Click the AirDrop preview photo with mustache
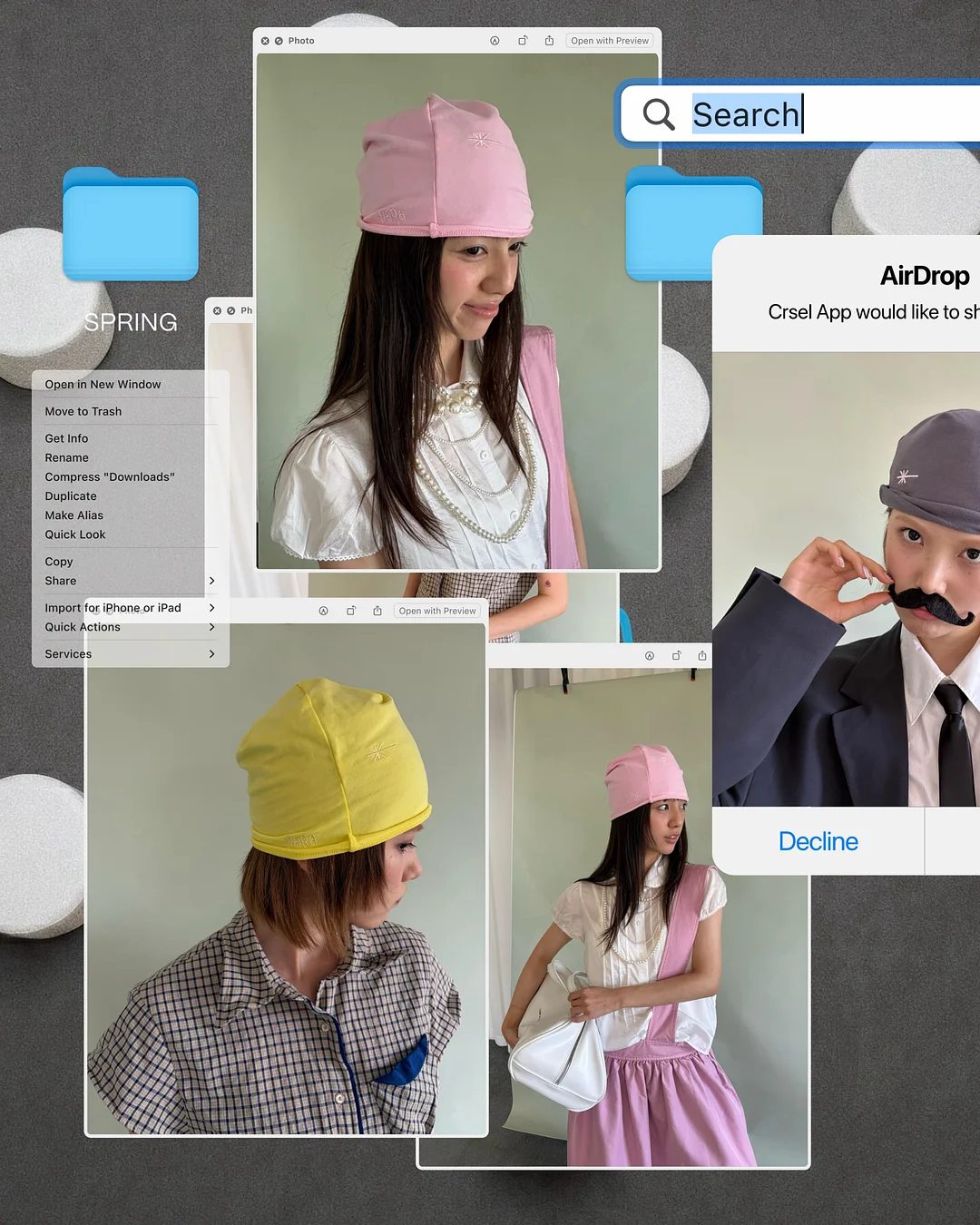 pos(846,579)
